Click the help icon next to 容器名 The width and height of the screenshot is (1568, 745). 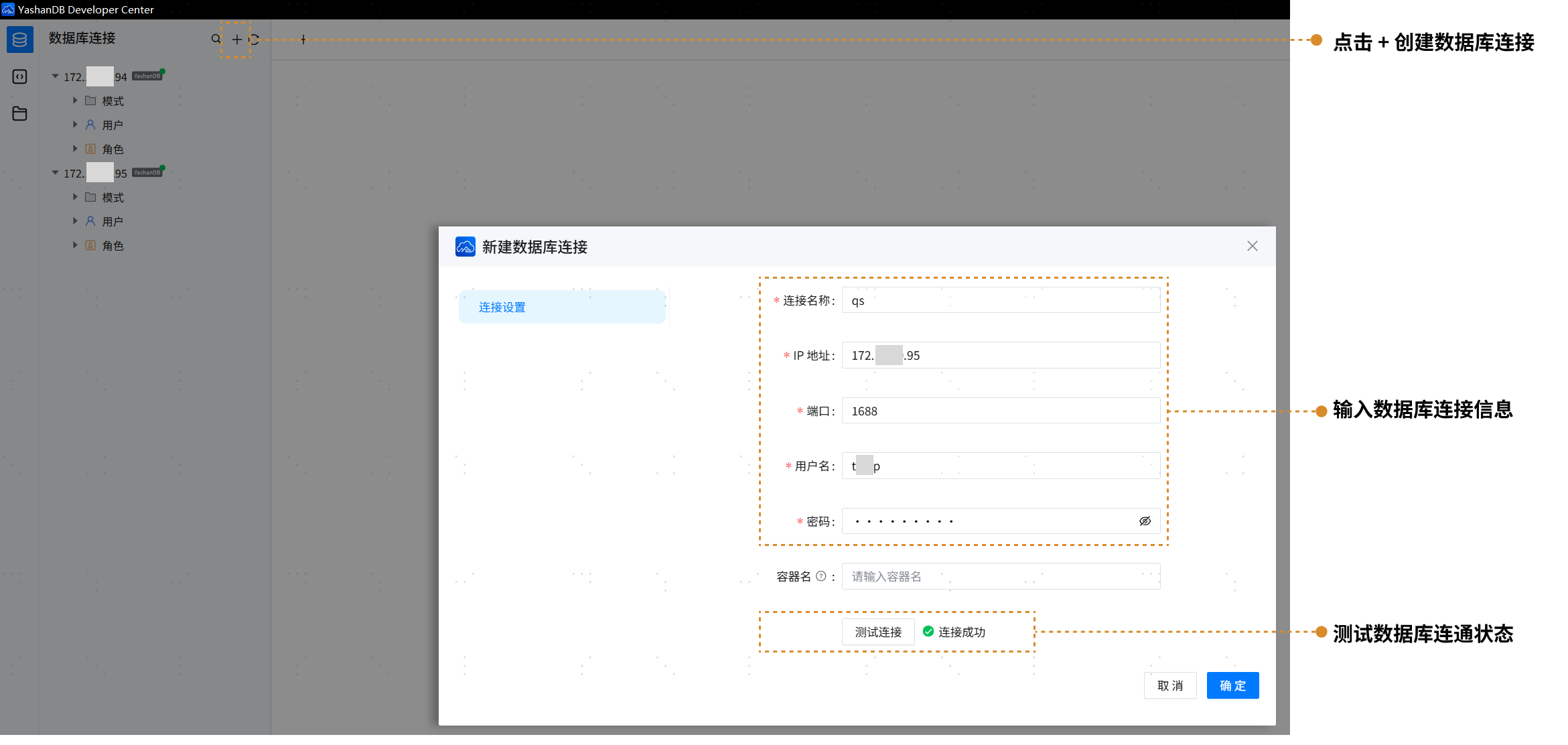click(x=821, y=577)
